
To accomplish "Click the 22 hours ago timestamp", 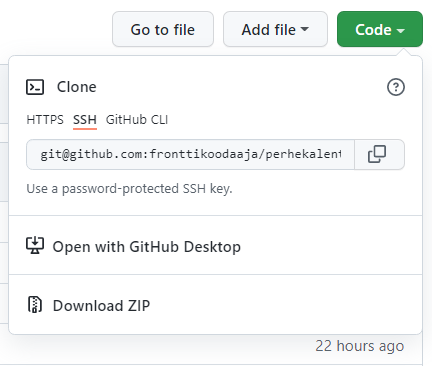I will [x=360, y=346].
